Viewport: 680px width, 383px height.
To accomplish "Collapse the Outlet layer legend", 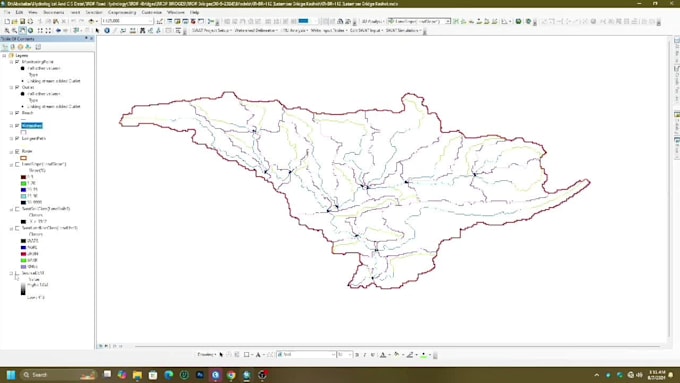I will tap(12, 87).
